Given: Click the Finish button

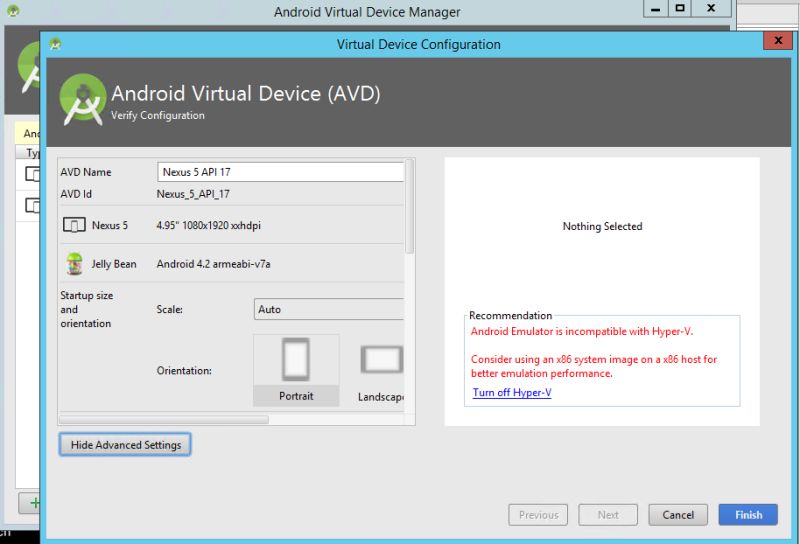Looking at the screenshot, I should 748,515.
